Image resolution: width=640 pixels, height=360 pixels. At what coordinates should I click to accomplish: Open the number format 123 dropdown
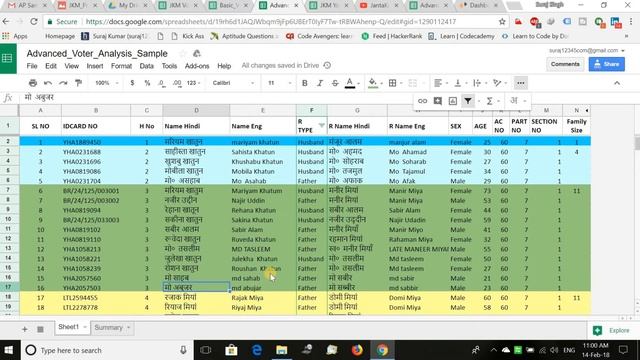[x=193, y=83]
